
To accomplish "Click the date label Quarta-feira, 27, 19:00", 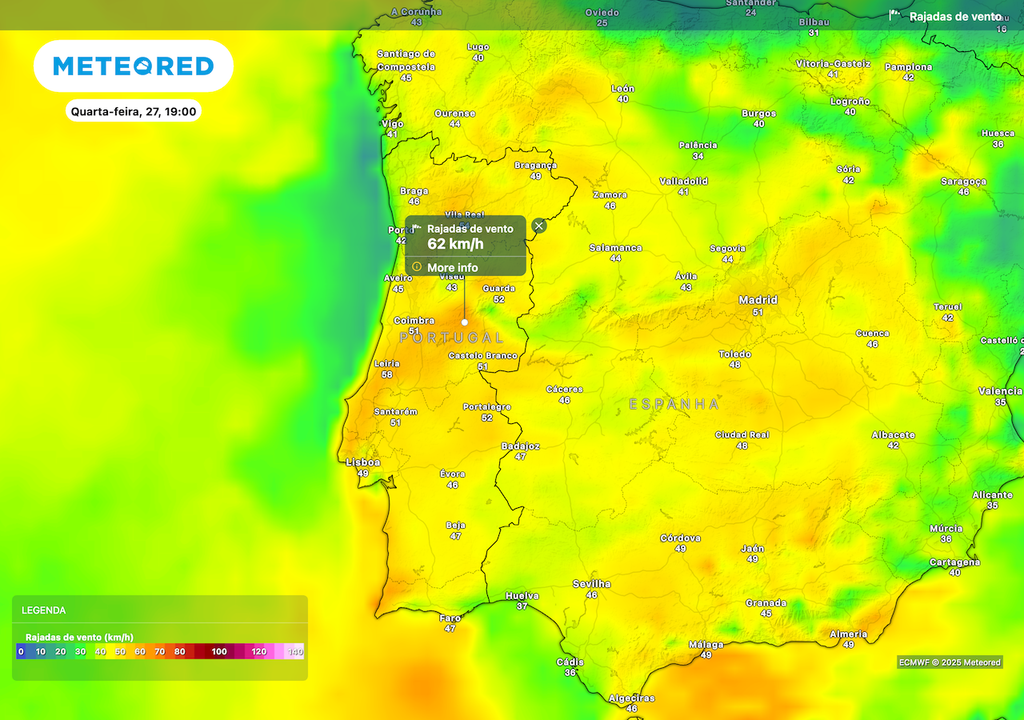I will pos(133,112).
